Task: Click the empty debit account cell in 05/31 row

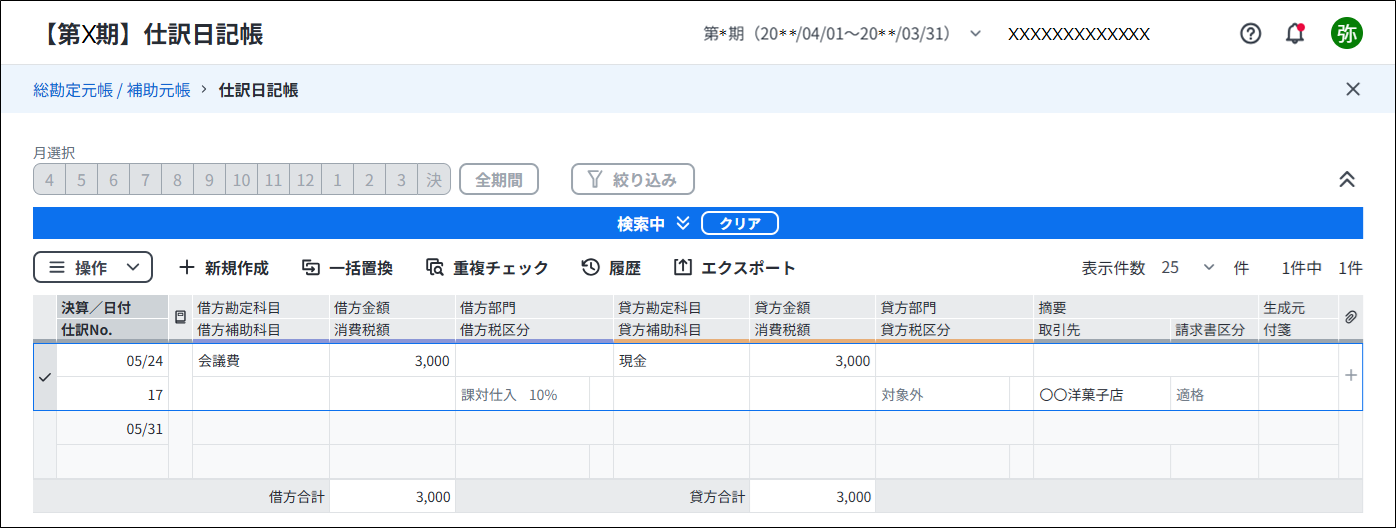Action: pyautogui.click(x=261, y=428)
